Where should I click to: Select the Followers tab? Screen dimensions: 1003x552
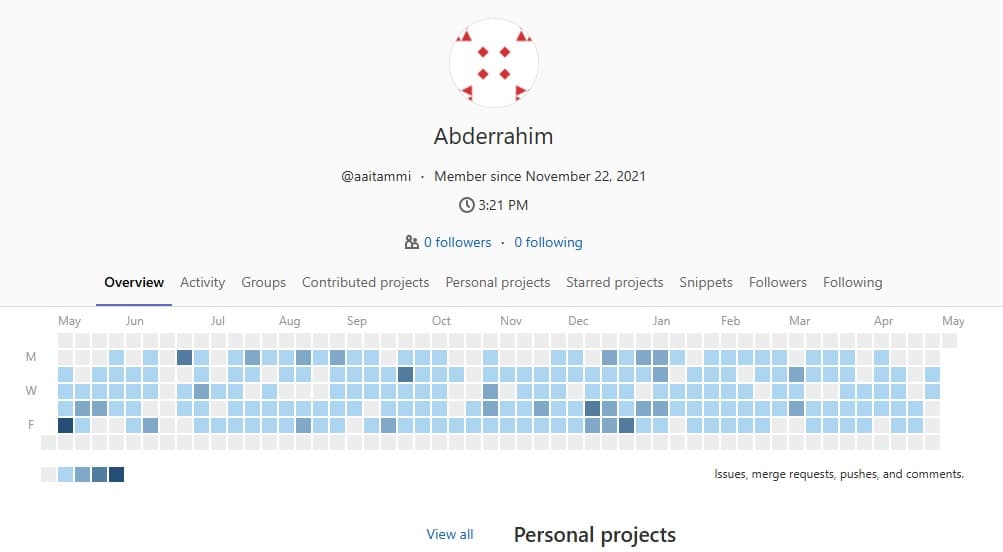coord(777,282)
